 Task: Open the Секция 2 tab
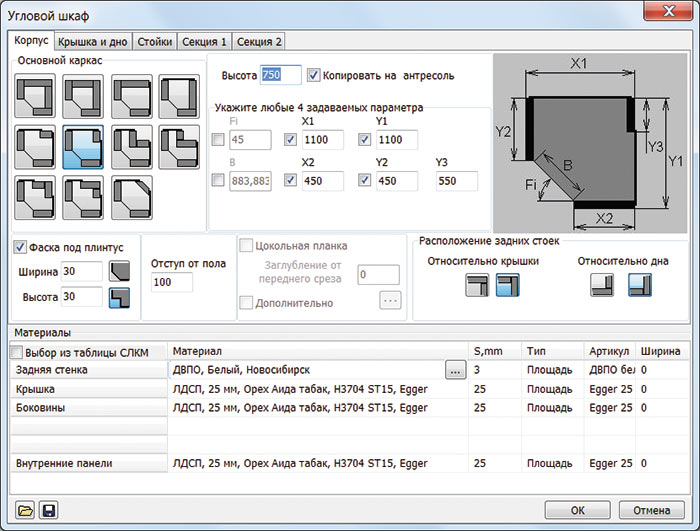tap(259, 42)
